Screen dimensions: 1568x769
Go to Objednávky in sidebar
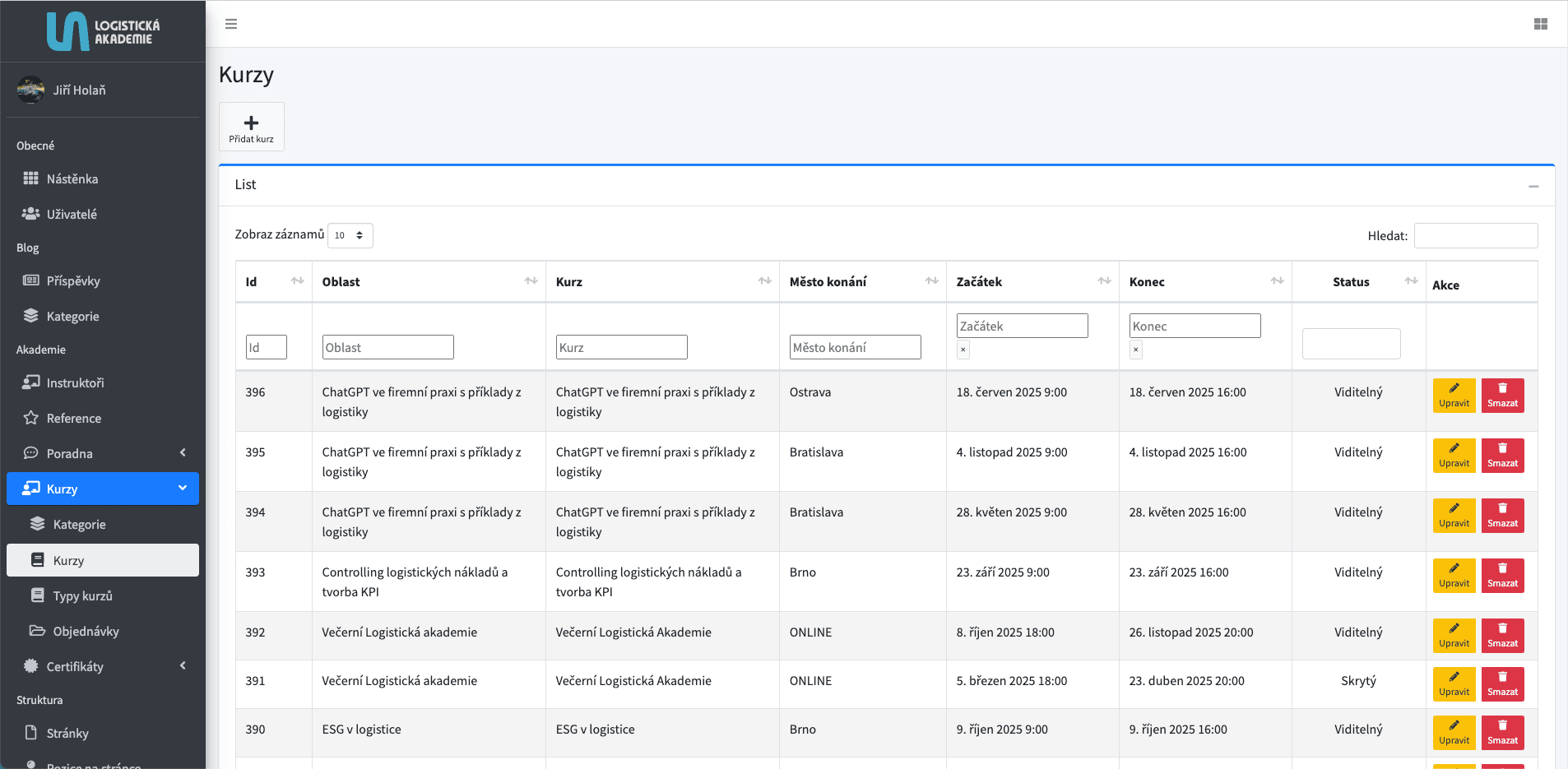[86, 631]
